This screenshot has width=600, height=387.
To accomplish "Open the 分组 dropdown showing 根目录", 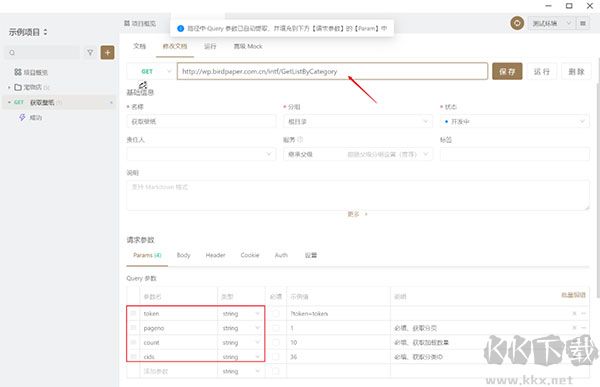I will (x=358, y=122).
